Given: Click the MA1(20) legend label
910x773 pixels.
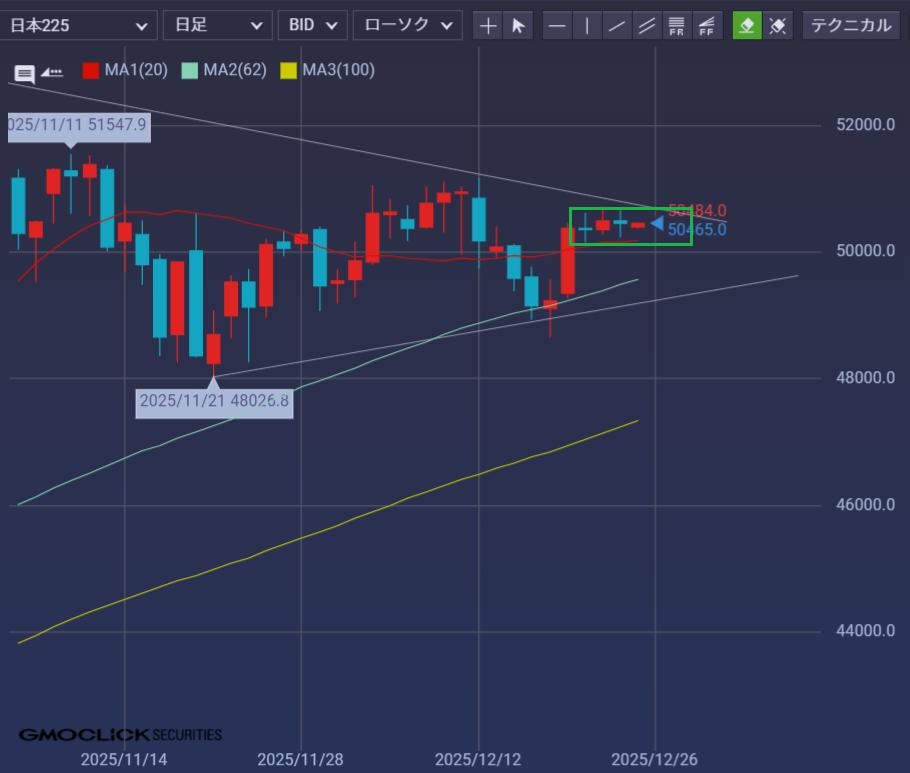Looking at the screenshot, I should pos(136,70).
